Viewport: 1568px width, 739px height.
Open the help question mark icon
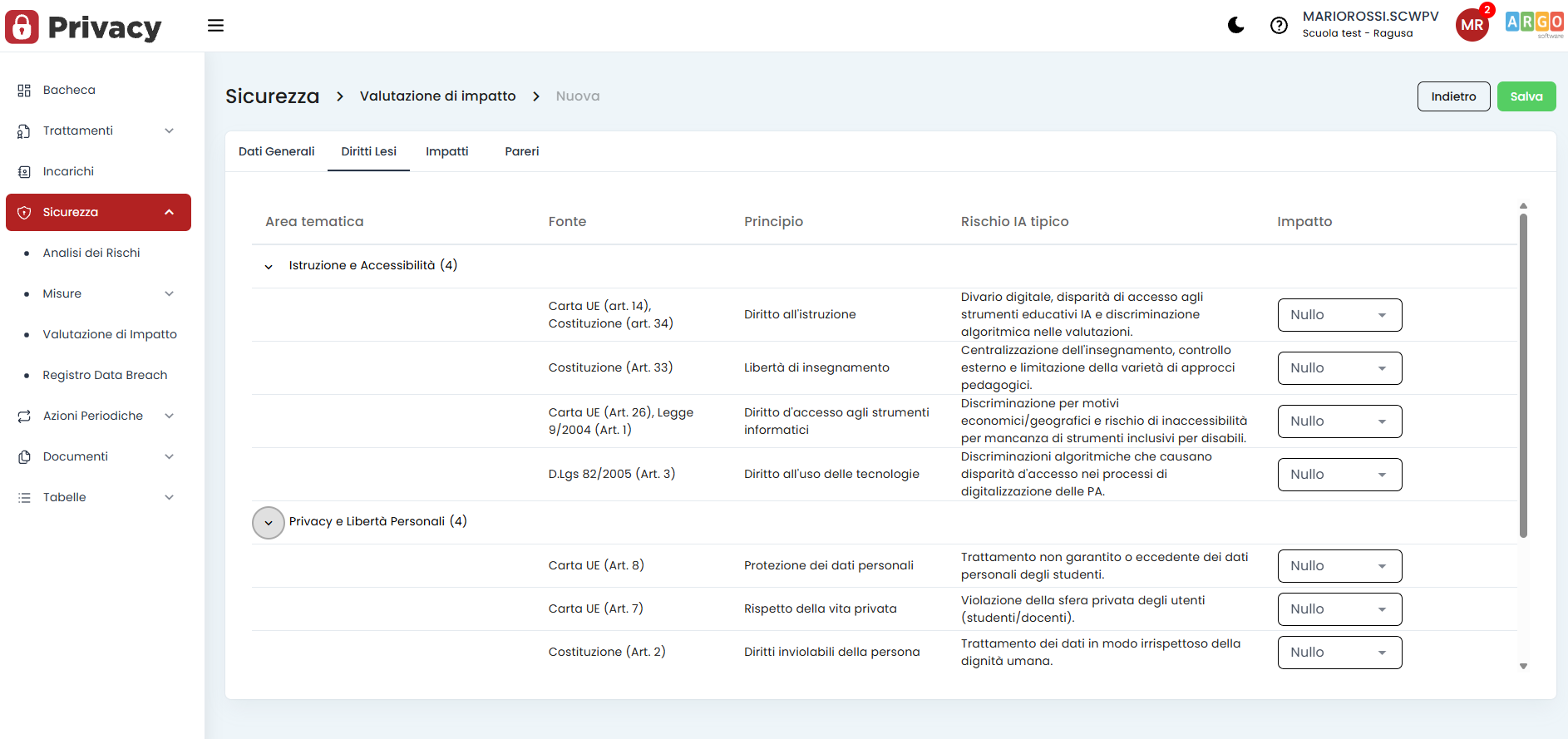(x=1279, y=26)
